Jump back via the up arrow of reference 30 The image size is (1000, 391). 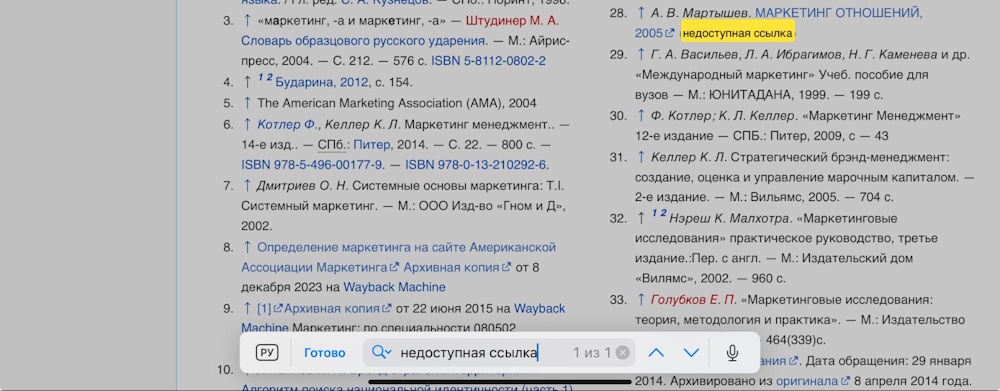(x=641, y=115)
